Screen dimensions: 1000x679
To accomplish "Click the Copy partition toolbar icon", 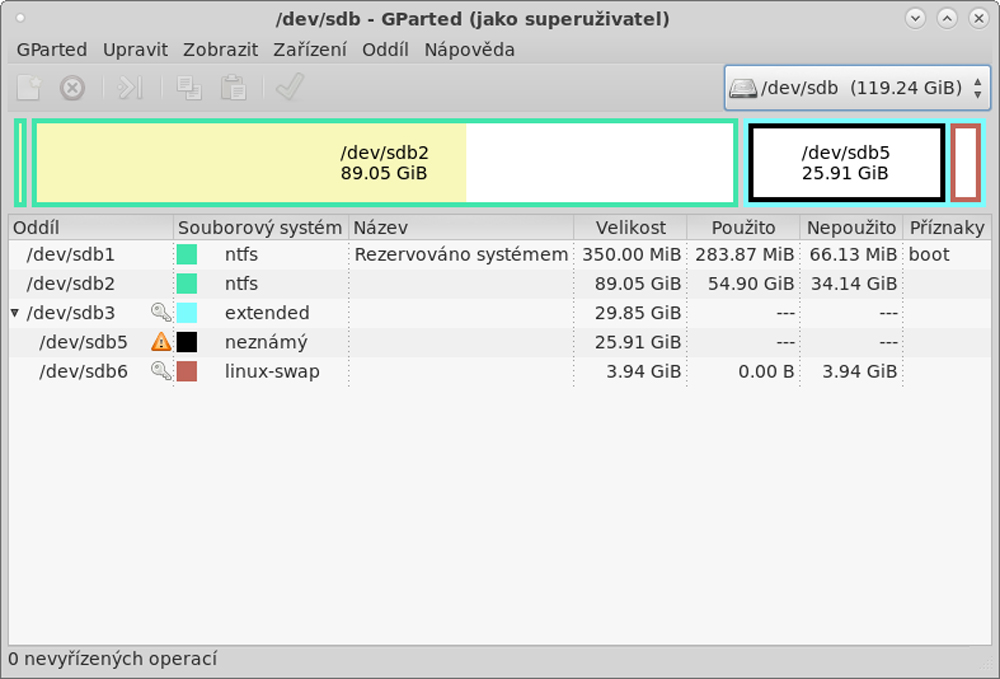I will pos(189,87).
